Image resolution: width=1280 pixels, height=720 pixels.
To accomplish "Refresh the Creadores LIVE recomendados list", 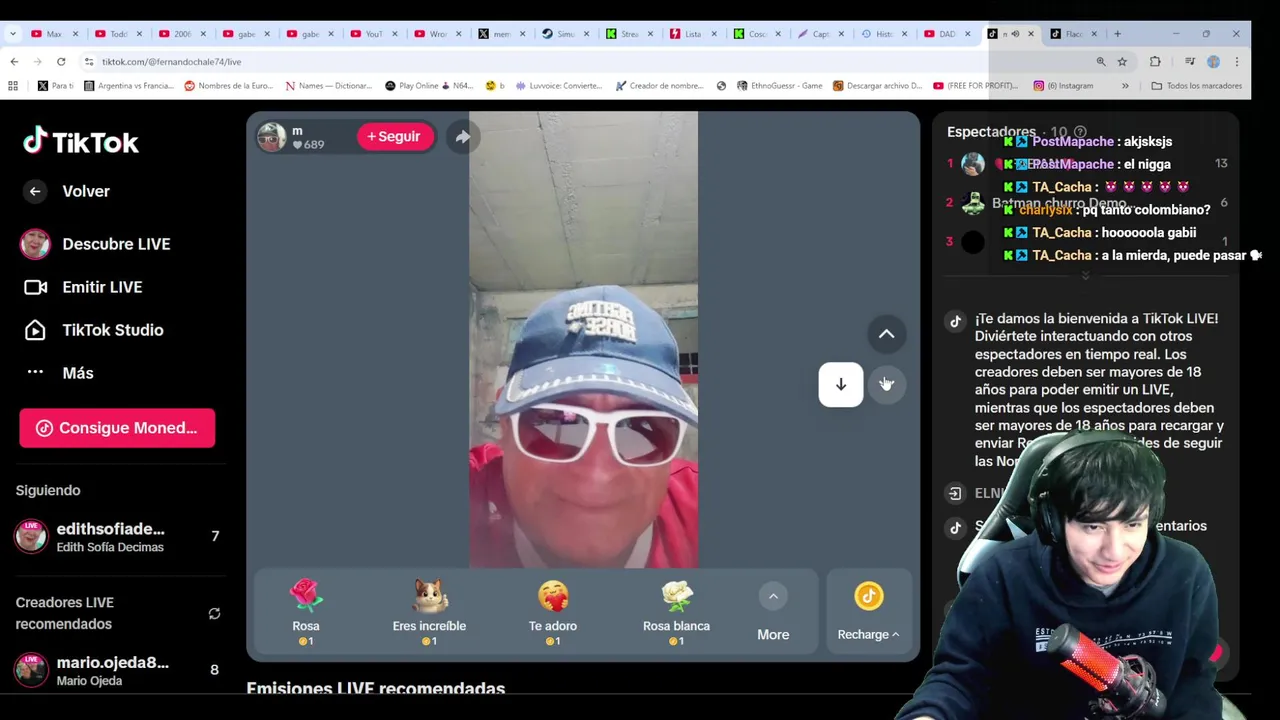I will (214, 613).
